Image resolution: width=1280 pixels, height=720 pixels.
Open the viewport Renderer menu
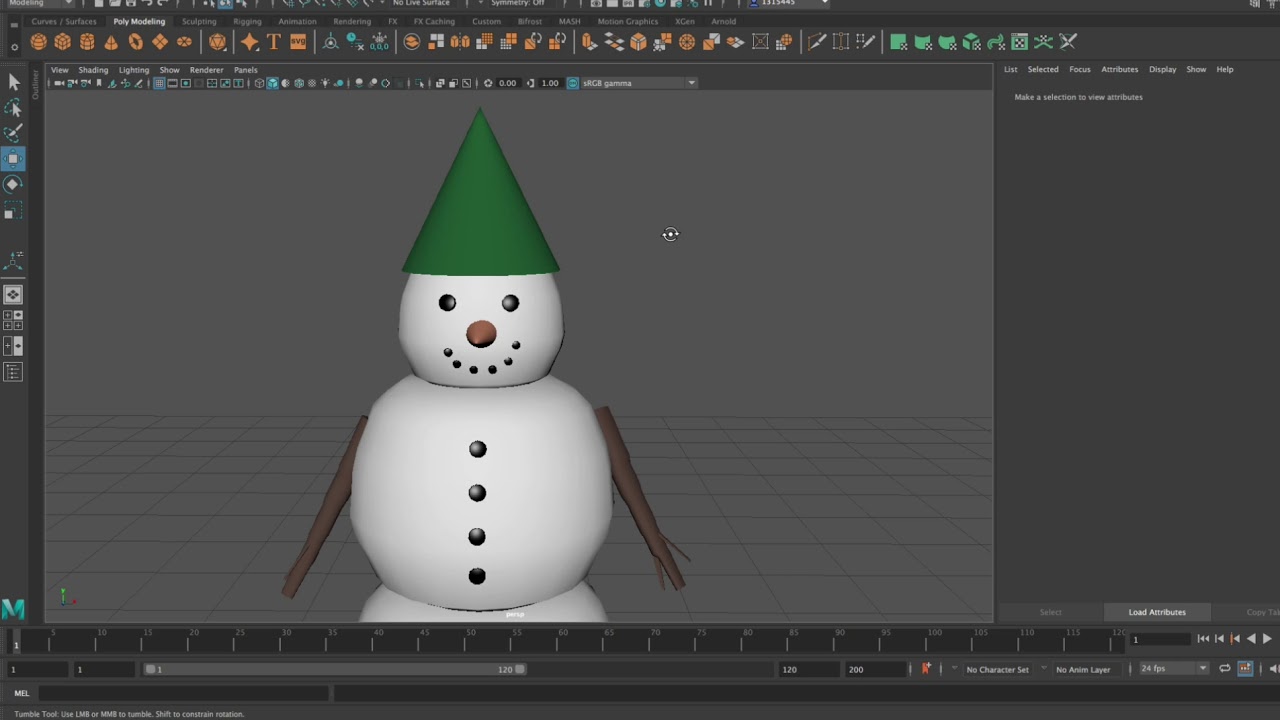click(x=207, y=70)
